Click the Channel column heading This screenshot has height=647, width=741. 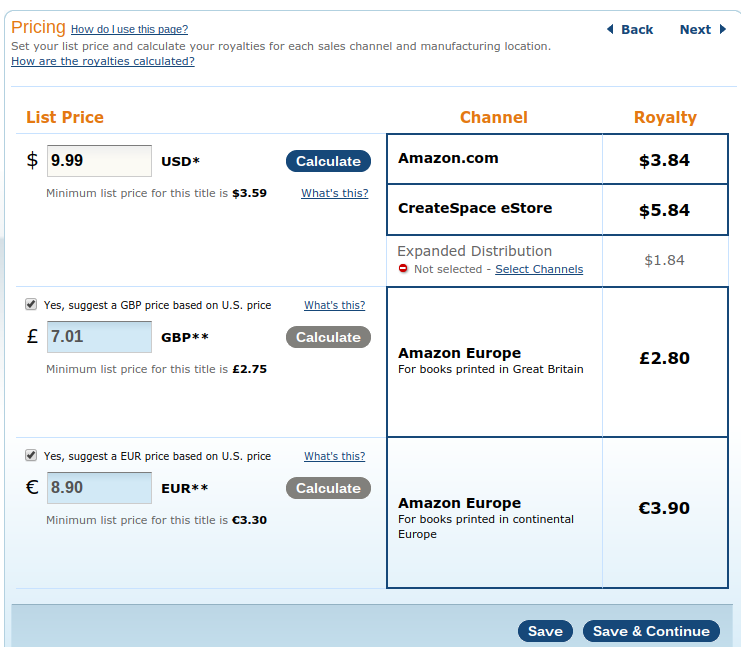tap(494, 117)
